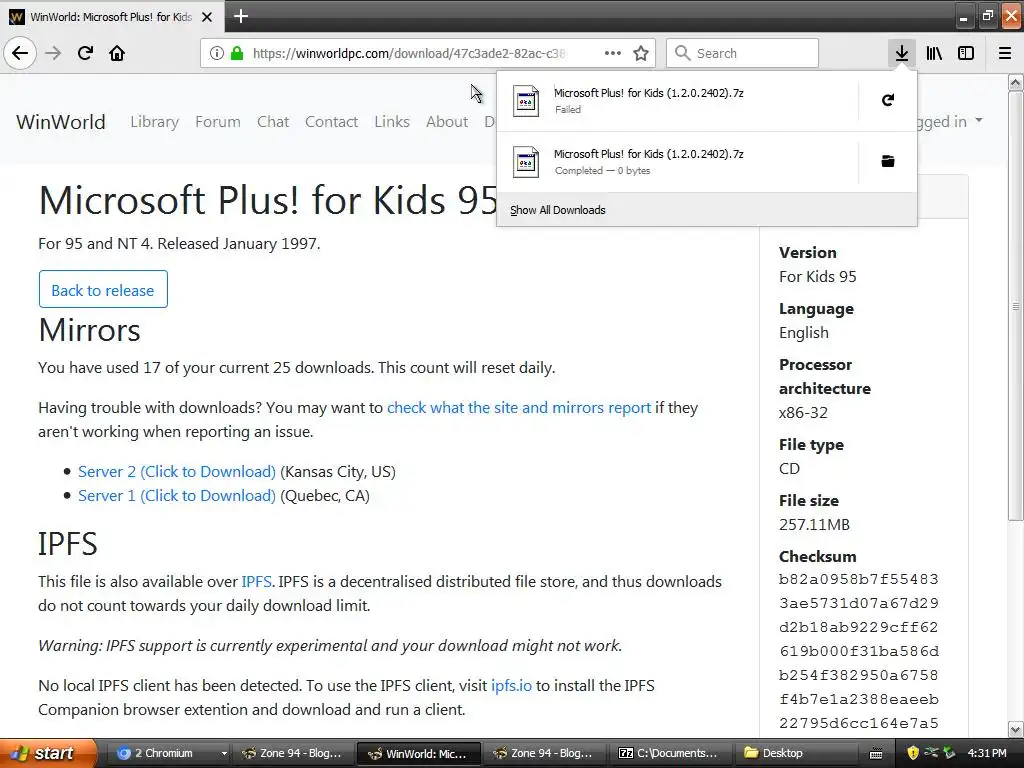Show sidebars toolbar button
Viewport: 1024px width, 768px height.
click(x=966, y=53)
